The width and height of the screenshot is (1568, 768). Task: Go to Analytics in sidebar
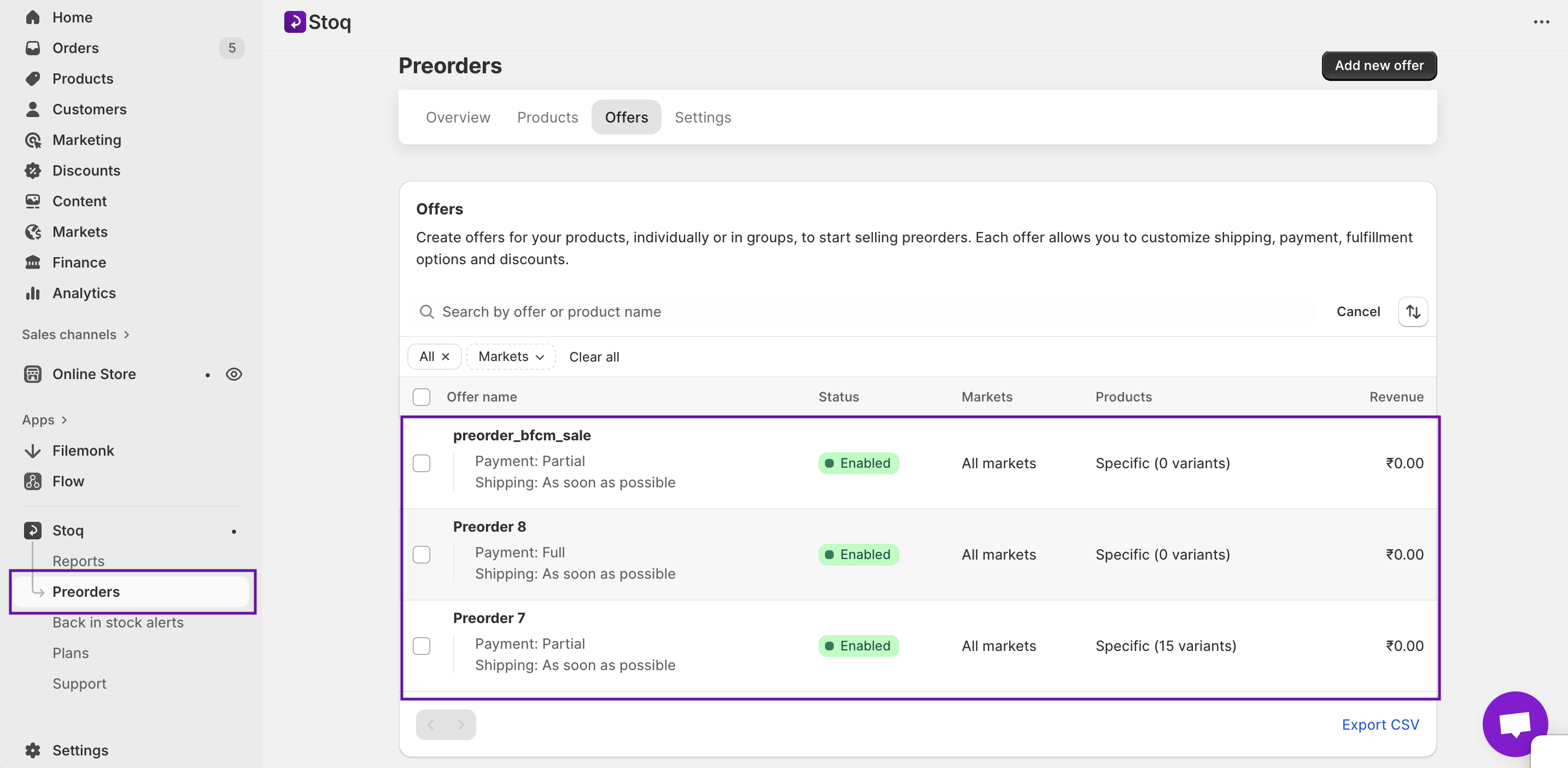tap(84, 293)
